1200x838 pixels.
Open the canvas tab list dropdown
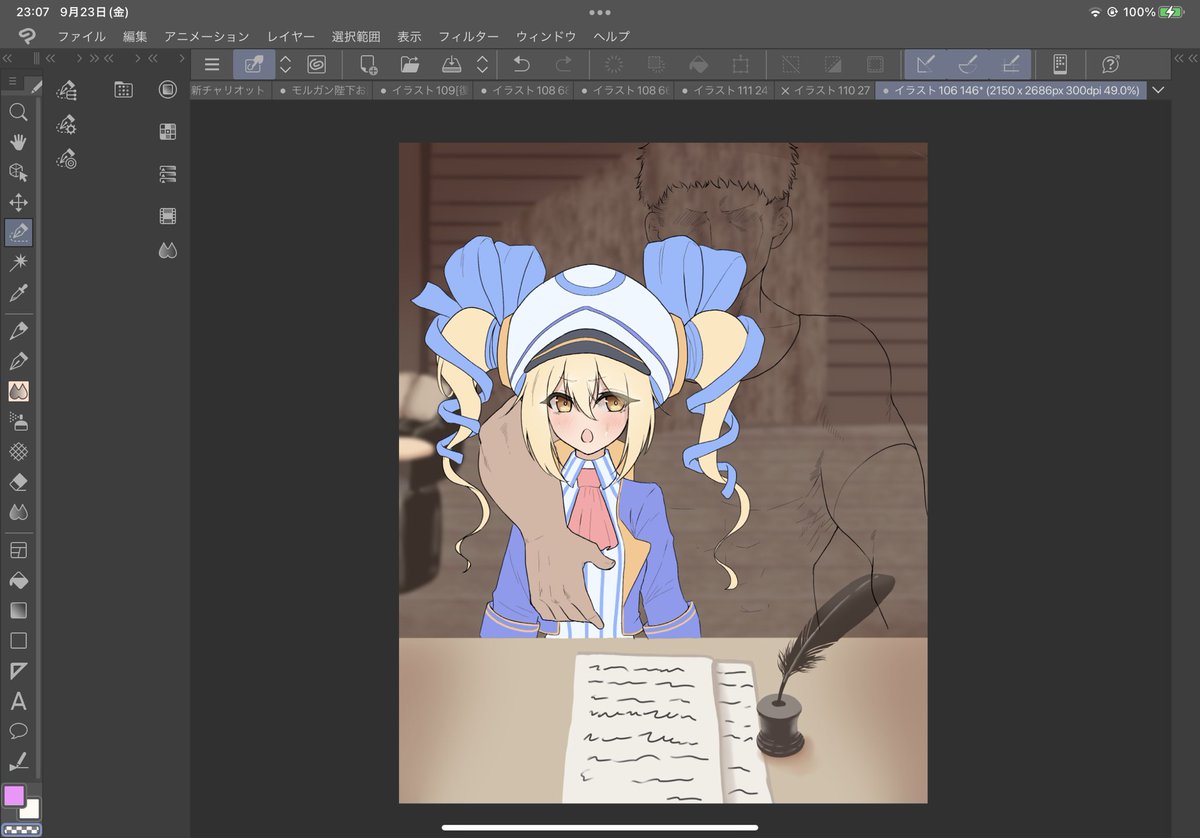[x=1157, y=89]
